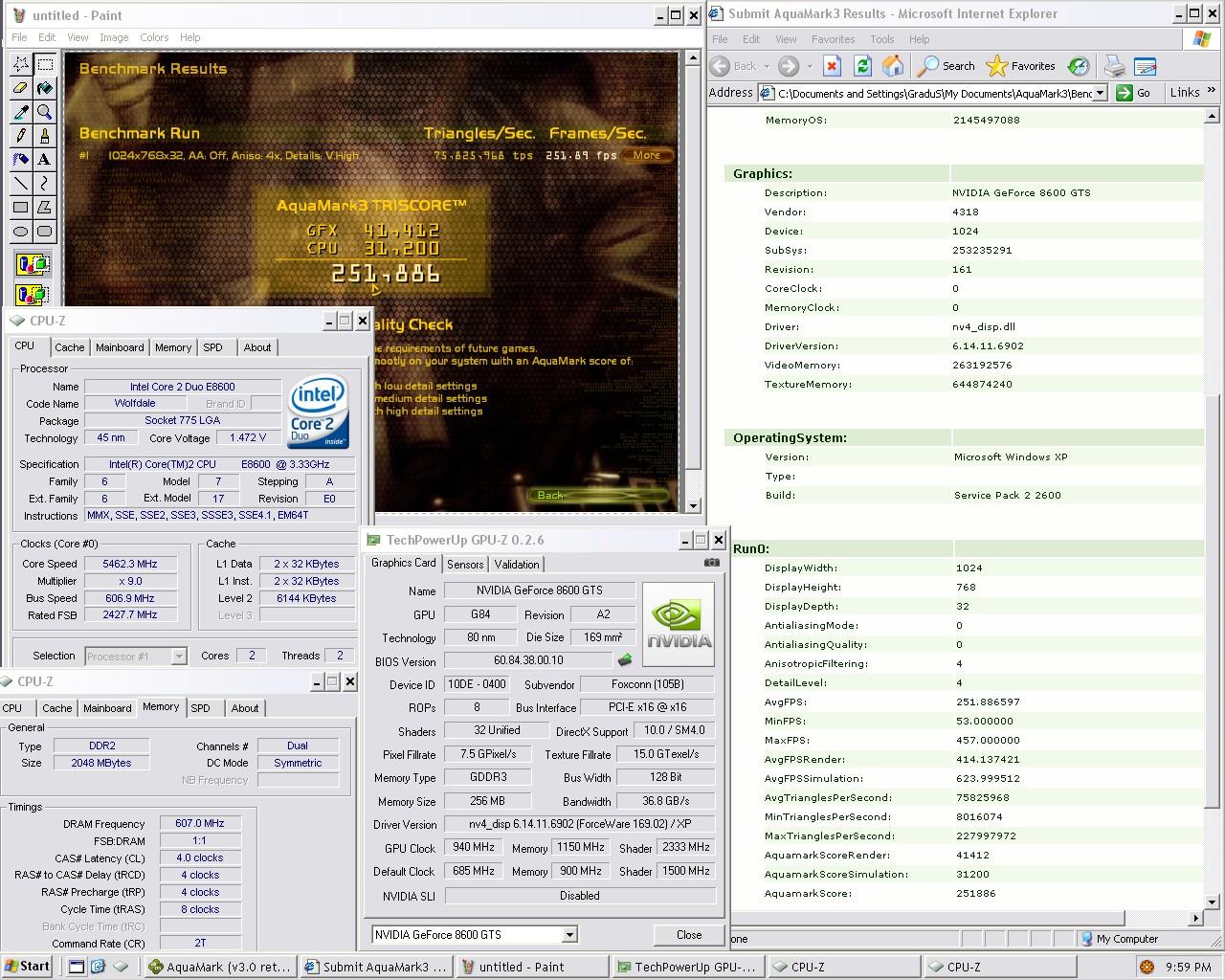1225x980 pixels.
Task: Open the Forward button history arrow
Action: tap(810, 66)
